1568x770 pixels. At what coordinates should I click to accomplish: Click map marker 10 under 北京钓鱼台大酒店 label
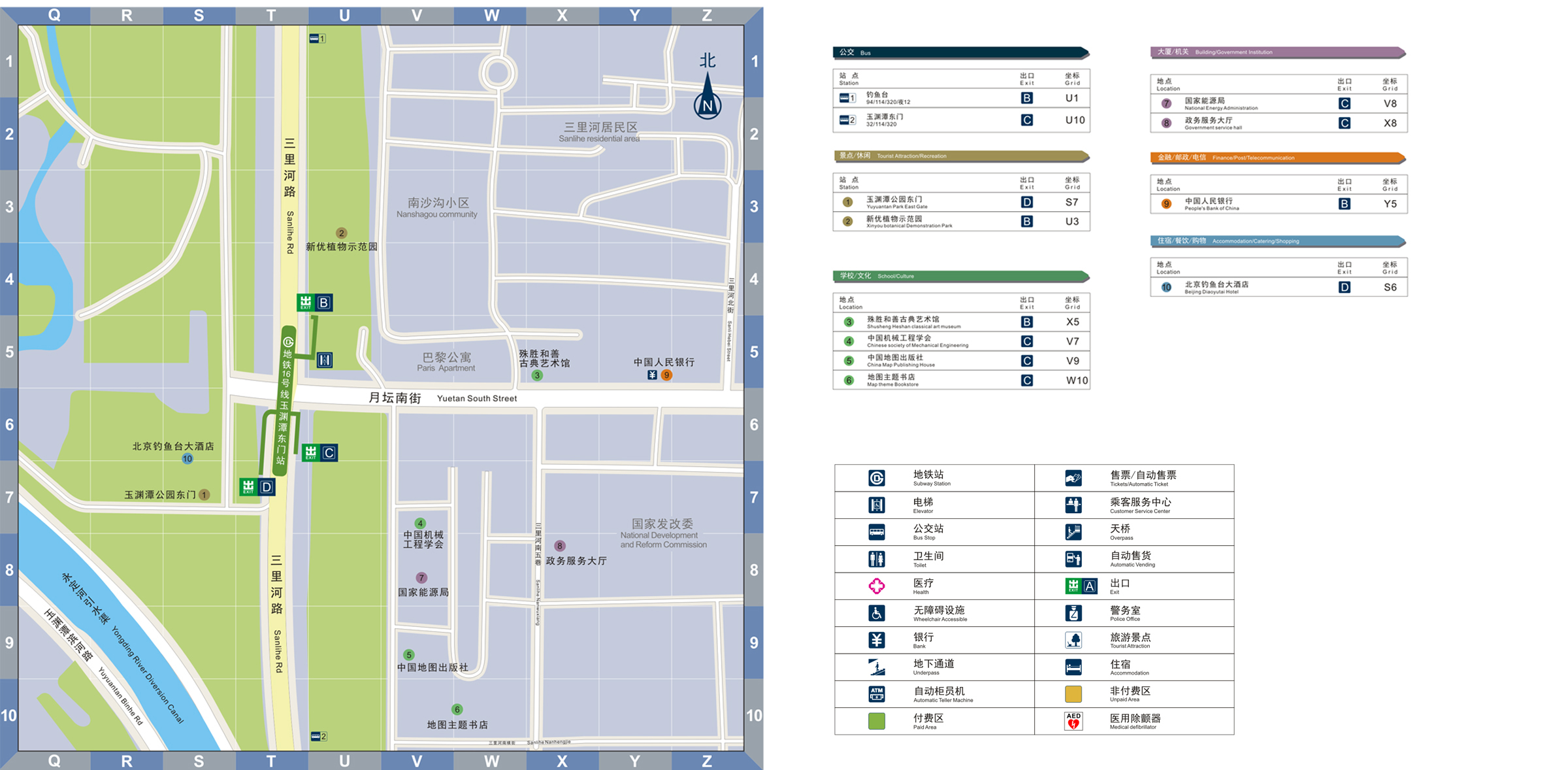pos(188,459)
